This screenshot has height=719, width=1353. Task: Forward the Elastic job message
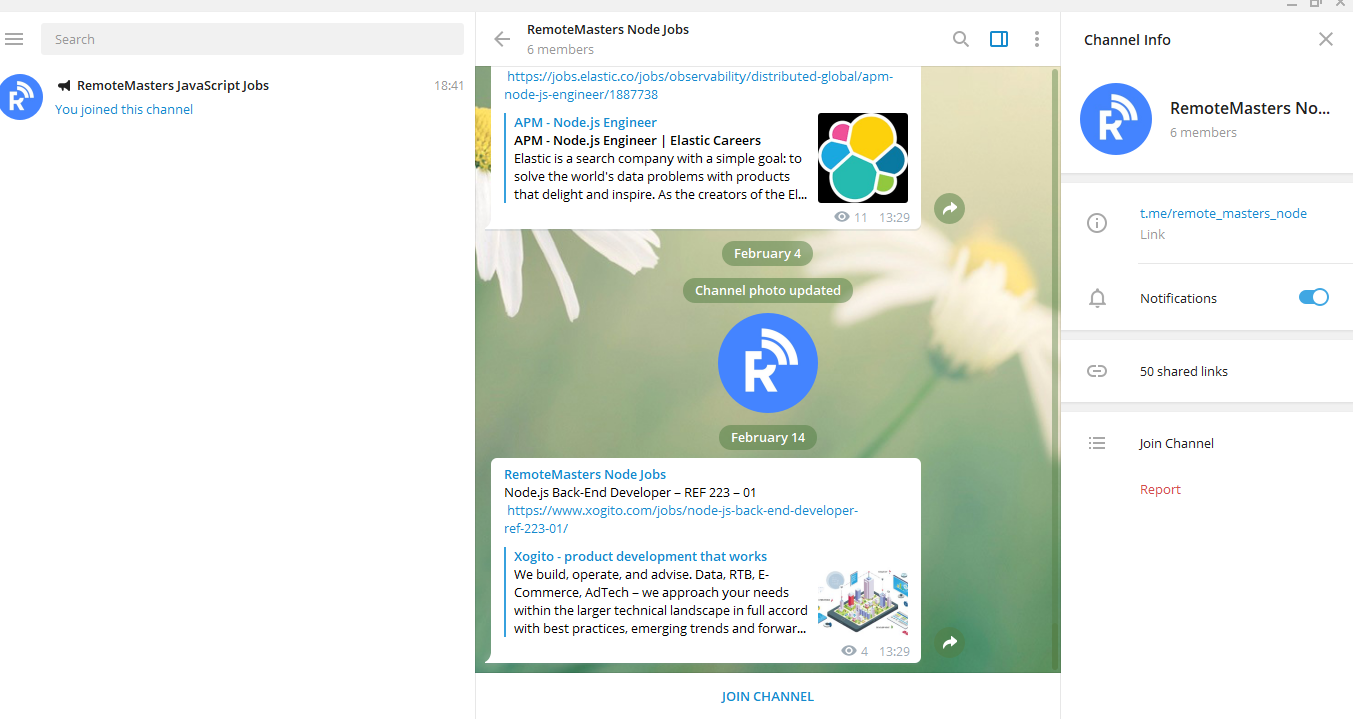click(950, 208)
